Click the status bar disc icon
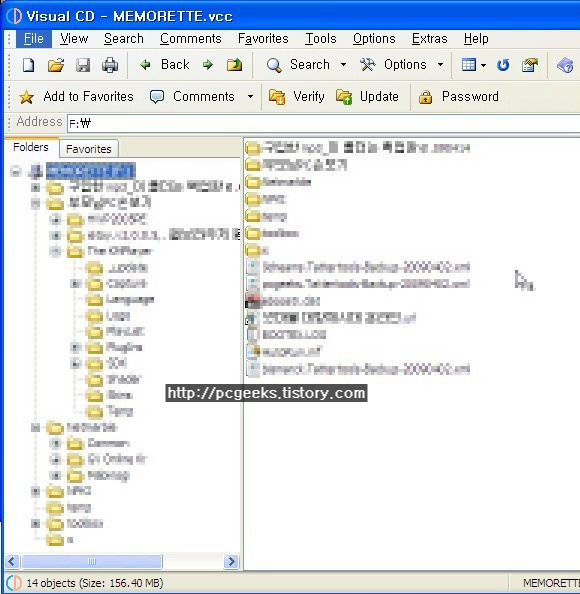Screen dimensions: 580x594 point(14,583)
